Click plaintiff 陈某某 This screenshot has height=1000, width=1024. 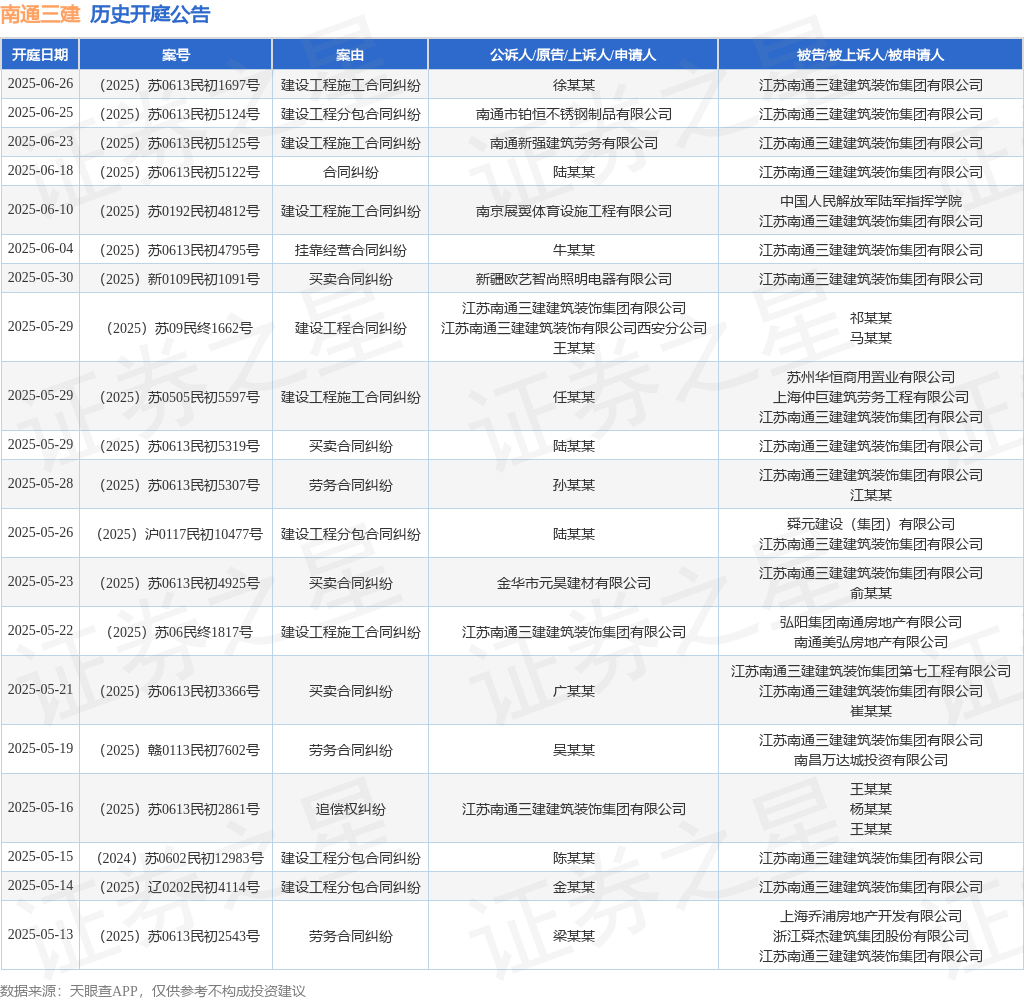click(573, 858)
